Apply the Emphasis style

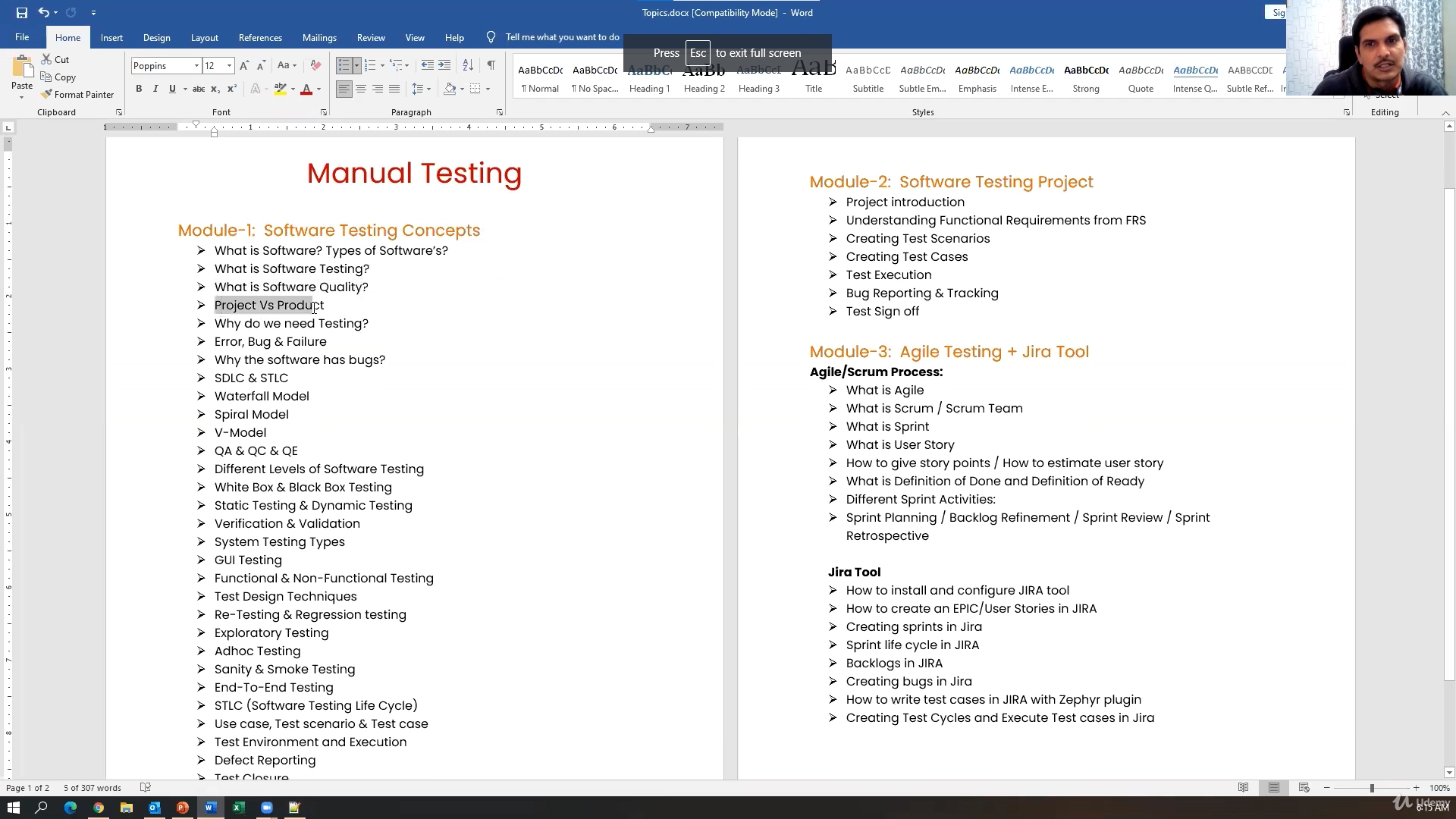click(x=977, y=79)
